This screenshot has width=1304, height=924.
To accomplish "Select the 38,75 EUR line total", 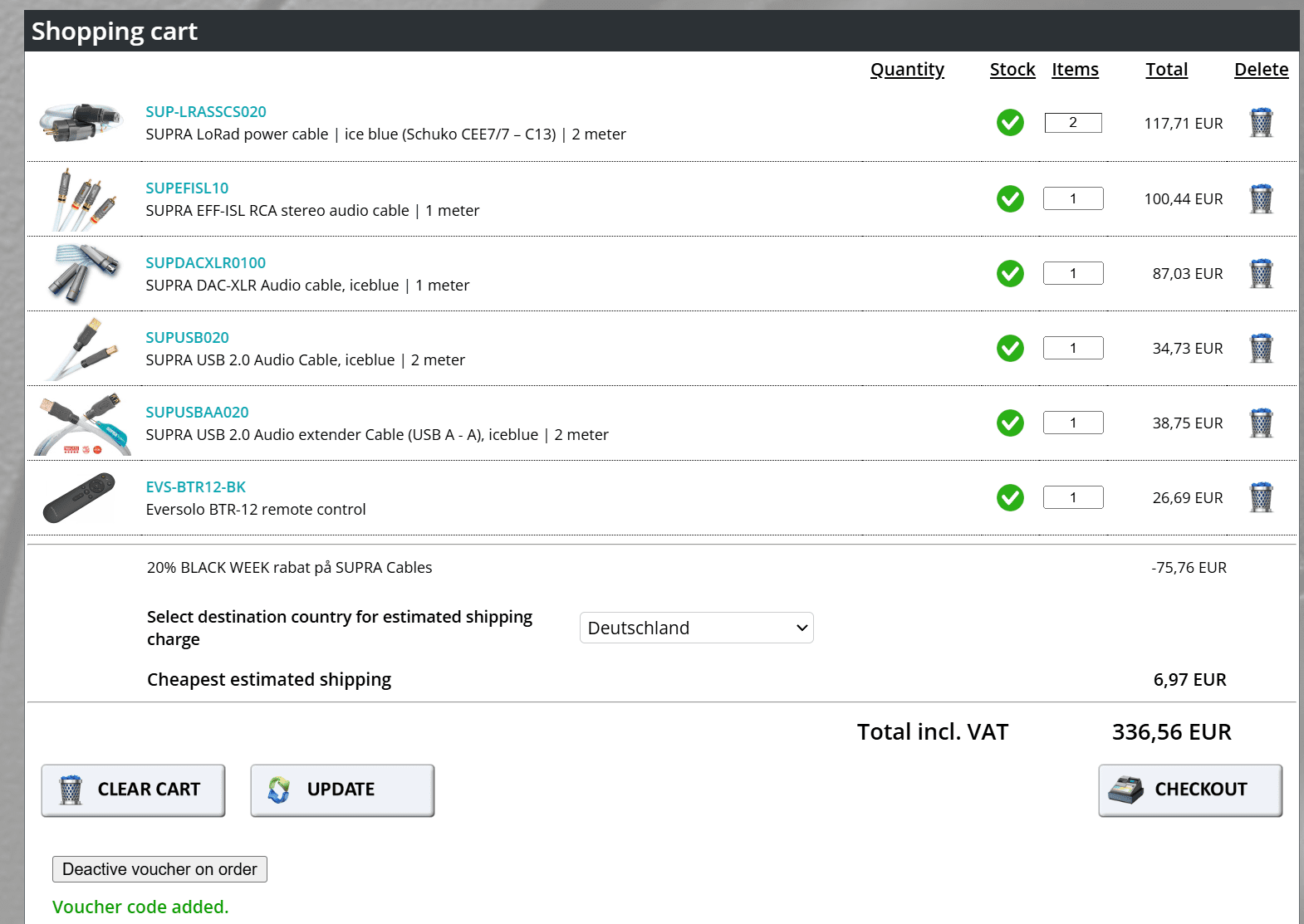I will tap(1188, 423).
